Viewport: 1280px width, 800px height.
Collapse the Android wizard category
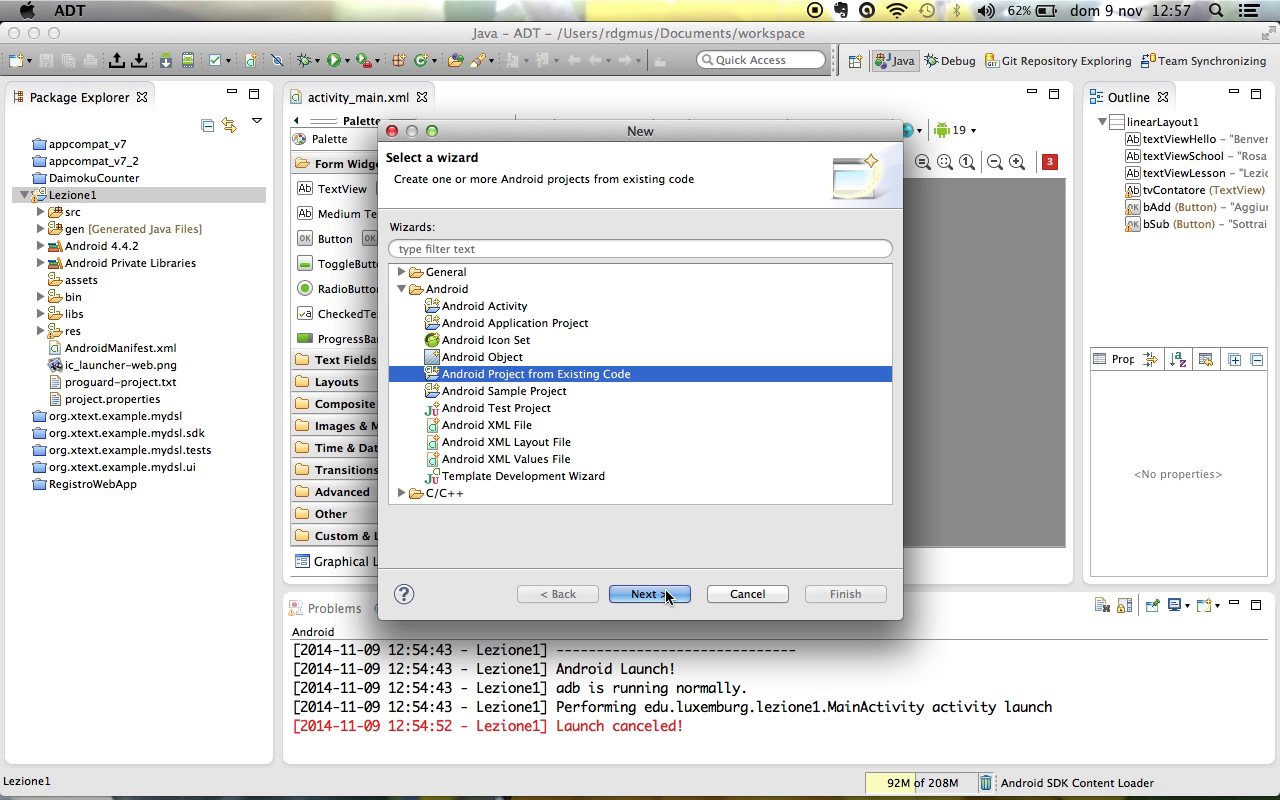pyautogui.click(x=401, y=289)
